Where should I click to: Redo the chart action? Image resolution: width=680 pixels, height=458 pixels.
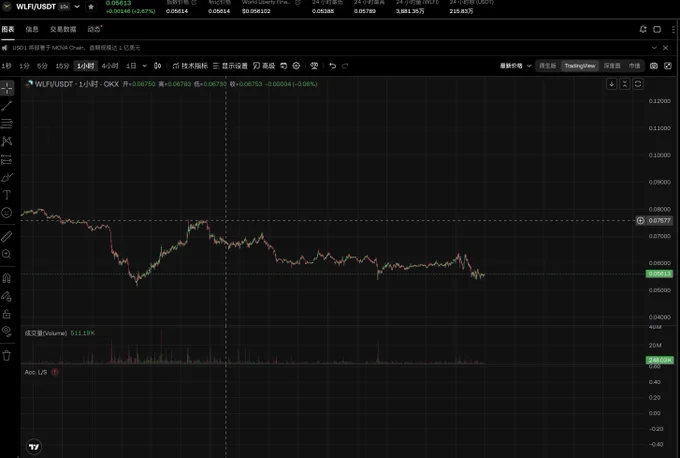click(345, 66)
